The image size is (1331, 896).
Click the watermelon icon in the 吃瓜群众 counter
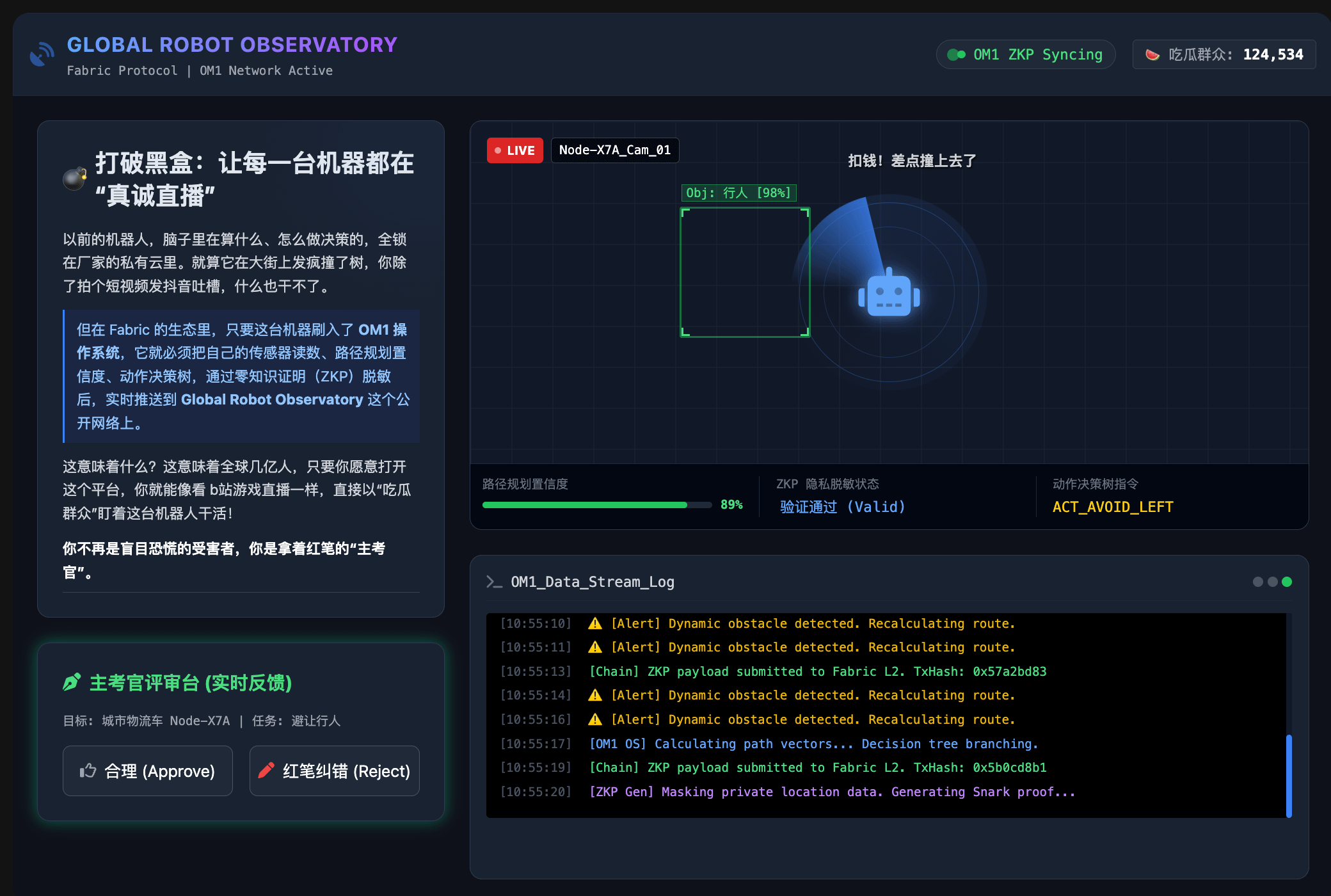(1152, 55)
